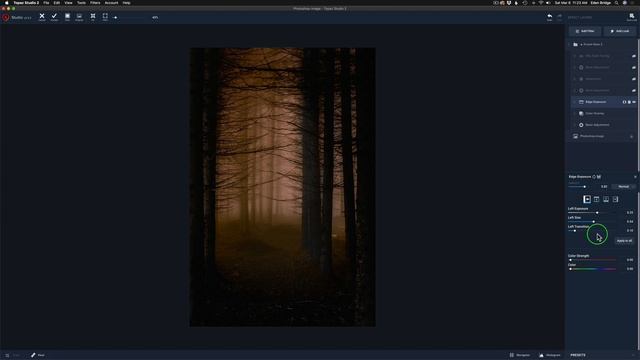Click the Left Transition slider track
The image size is (640, 360).
click(592, 231)
